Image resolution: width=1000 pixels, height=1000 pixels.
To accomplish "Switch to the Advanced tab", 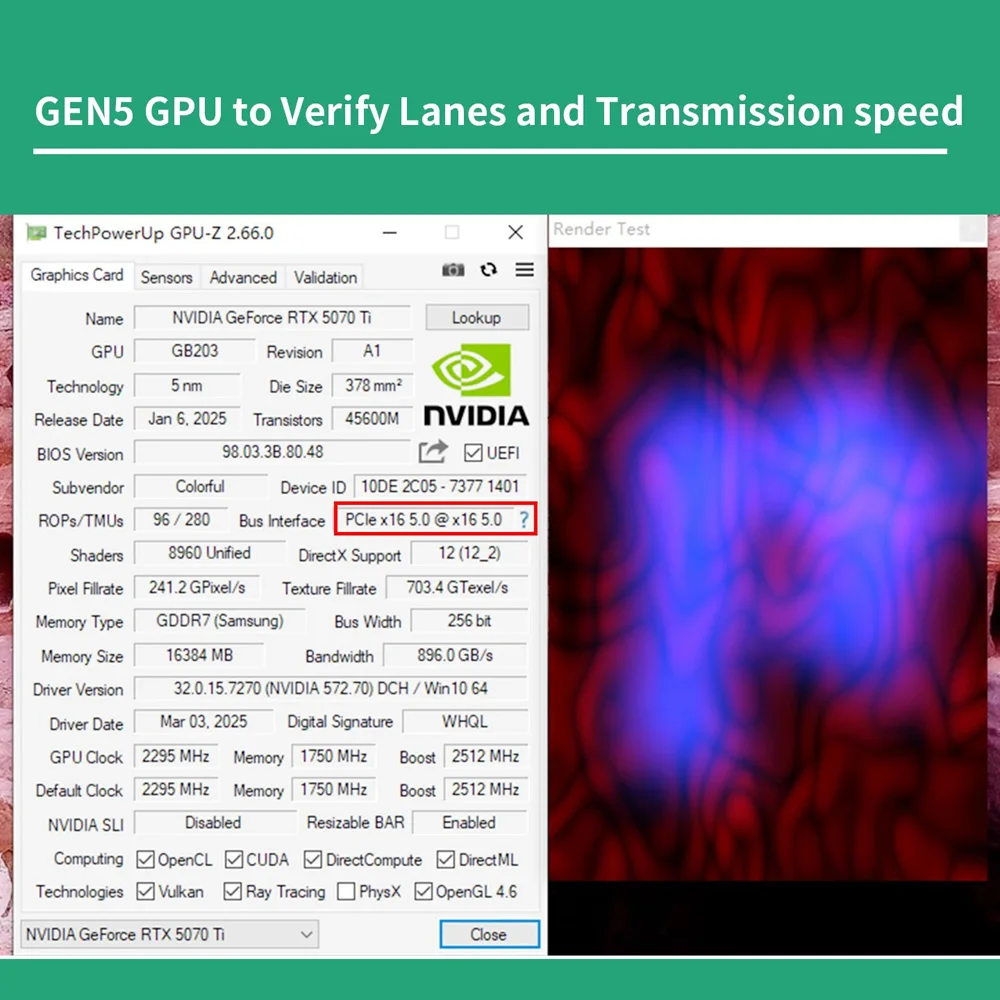I will tap(243, 277).
